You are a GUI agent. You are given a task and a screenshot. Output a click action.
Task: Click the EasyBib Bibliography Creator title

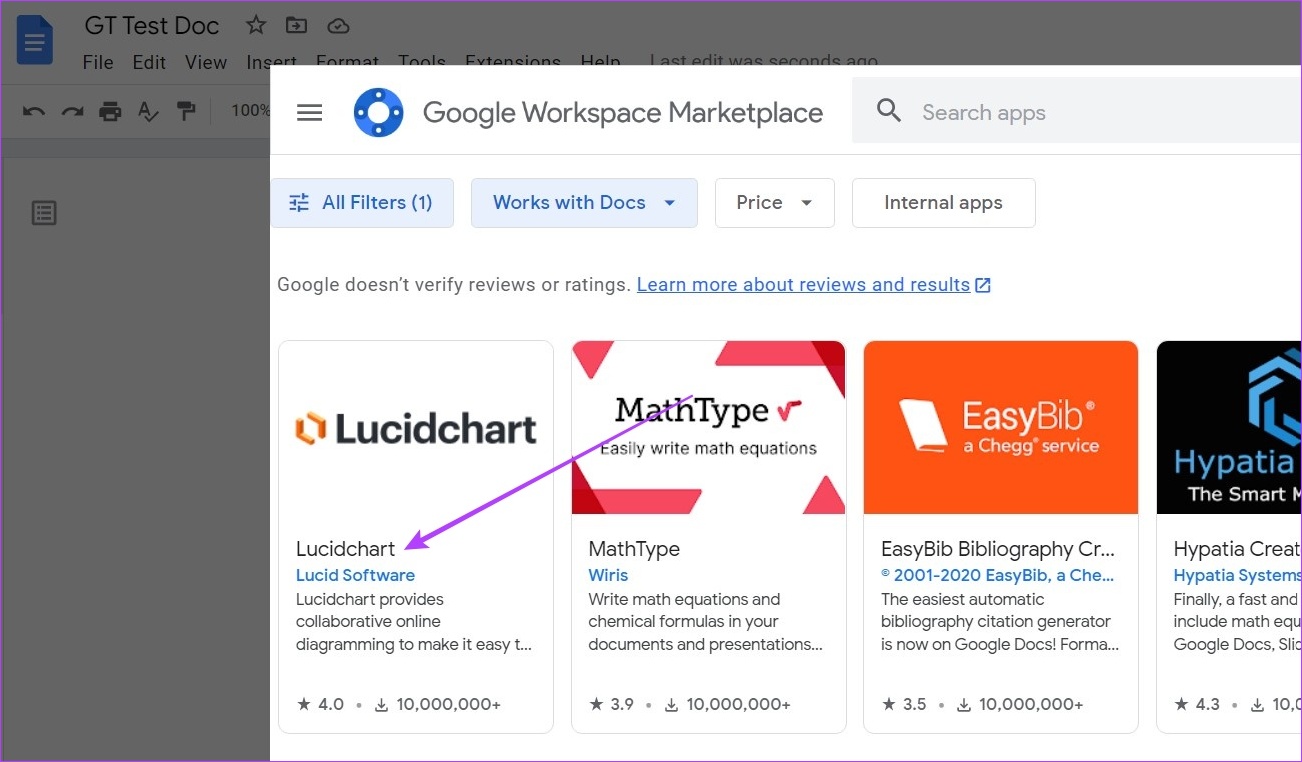coord(998,549)
